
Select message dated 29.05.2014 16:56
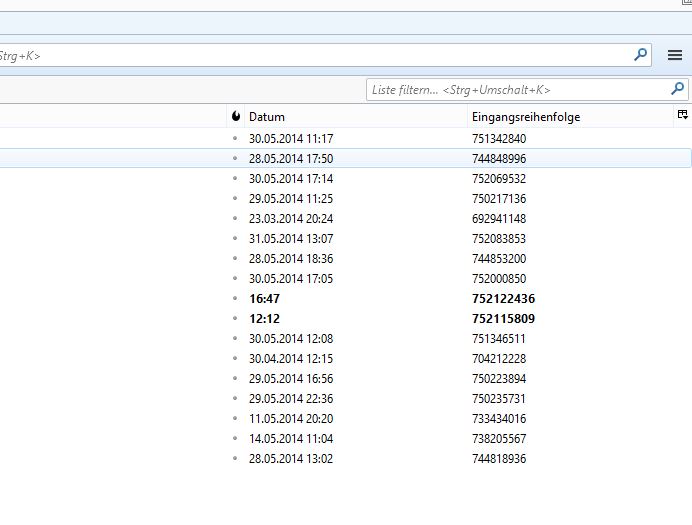[x=291, y=379]
